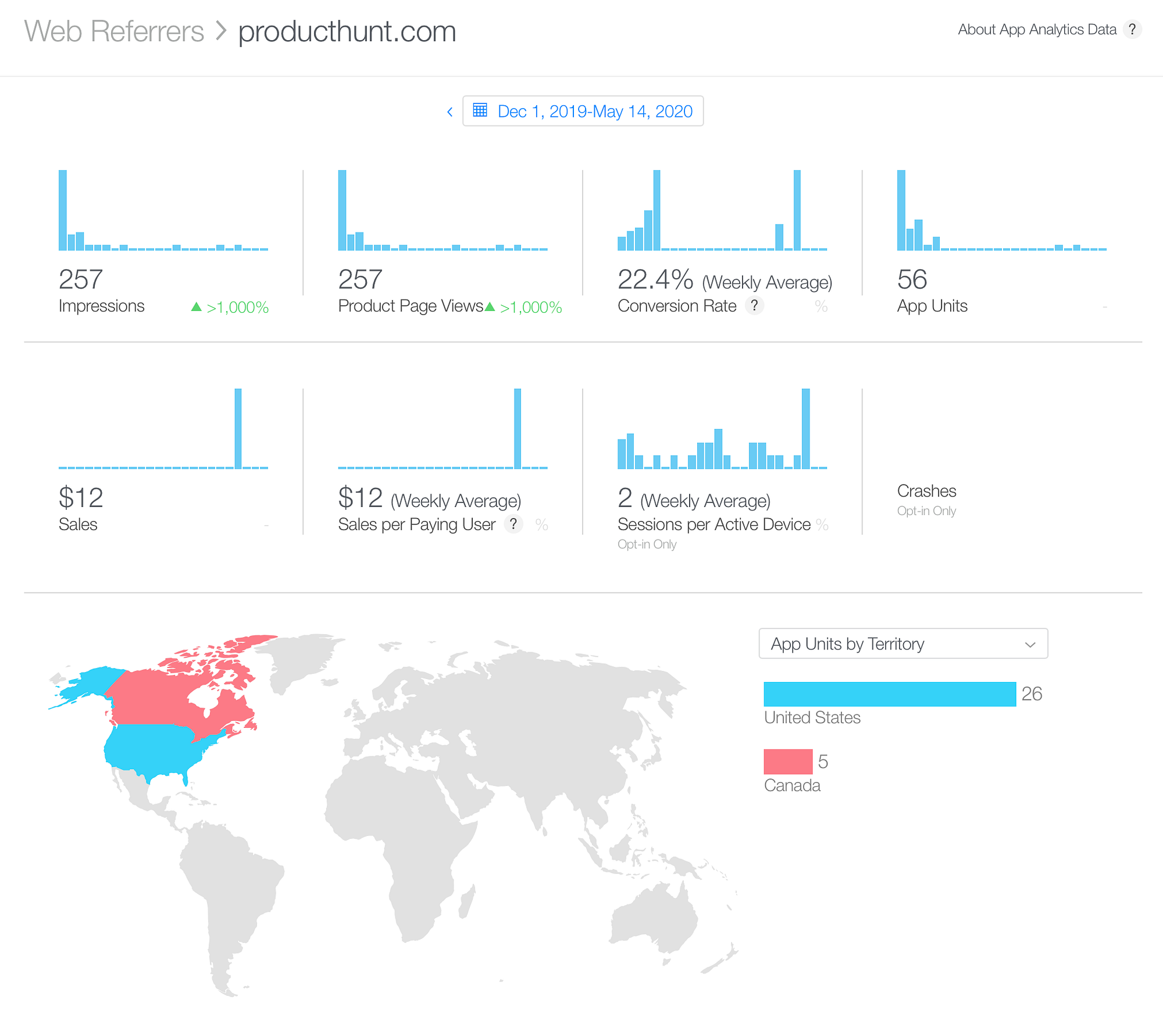Open the Sessions per Active Device chart
The width and height of the screenshot is (1163, 1036).
722,430
